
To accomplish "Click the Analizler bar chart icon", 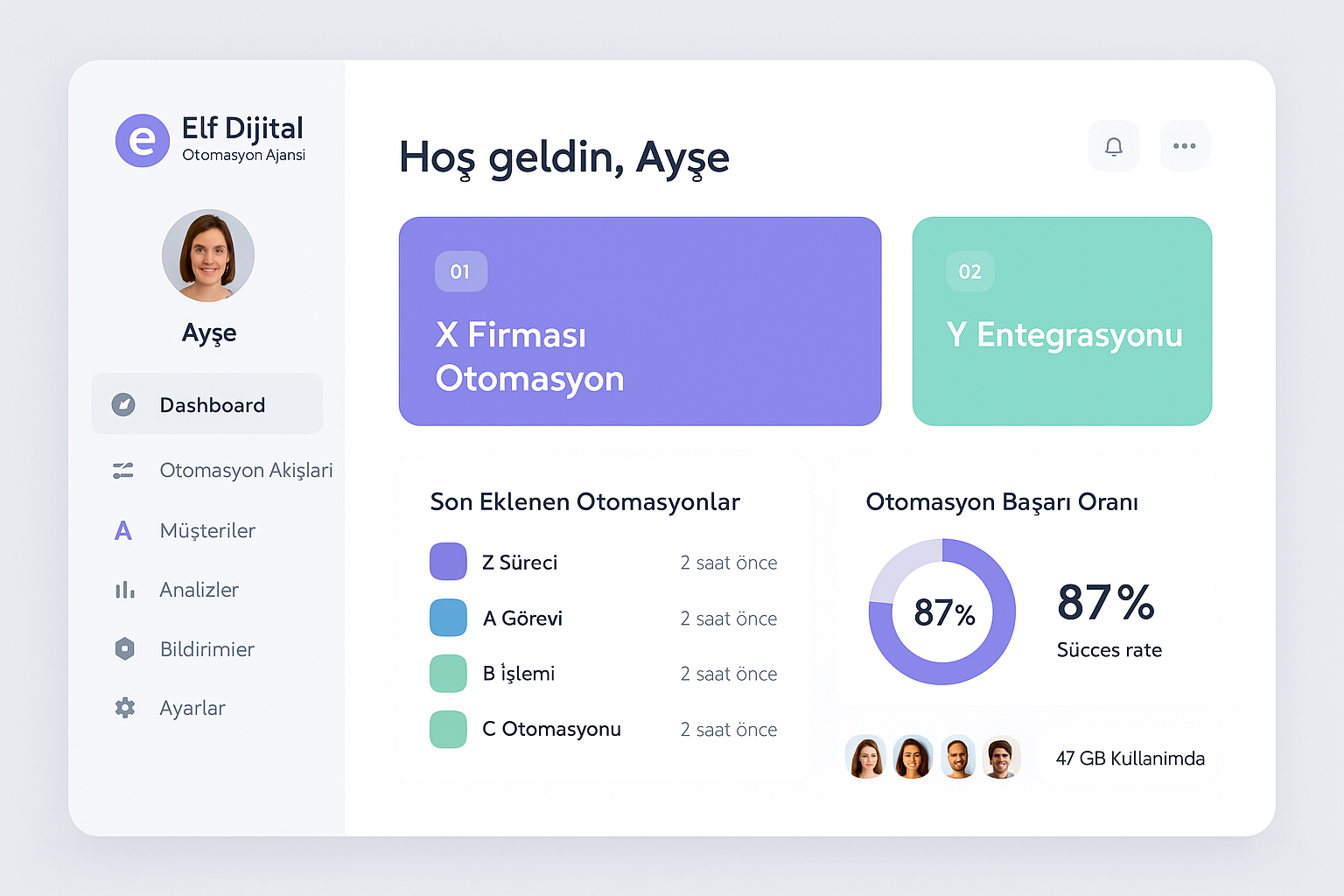I will point(124,590).
